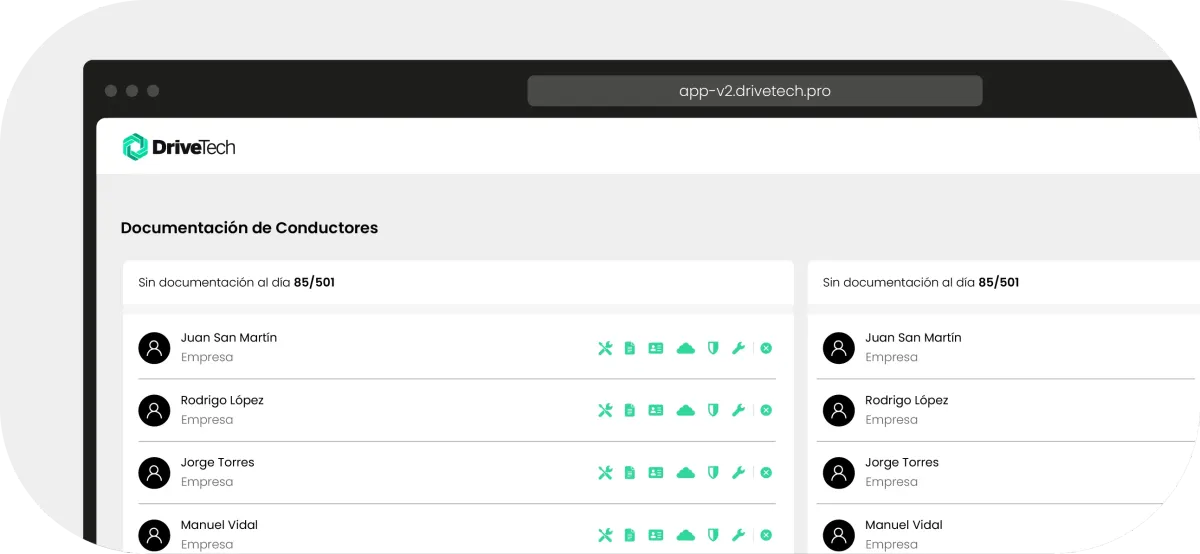
Task: Click the tools icon in Juan San Martín's row
Action: click(605, 348)
